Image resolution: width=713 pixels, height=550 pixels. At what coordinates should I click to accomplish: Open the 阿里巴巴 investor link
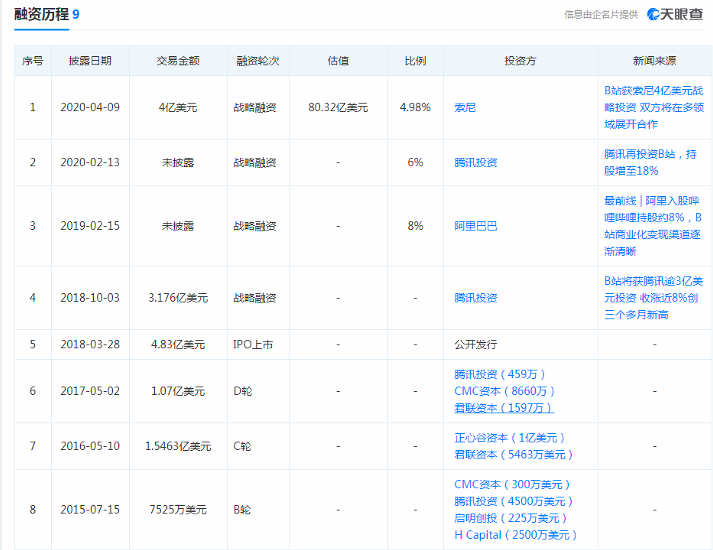(x=476, y=226)
